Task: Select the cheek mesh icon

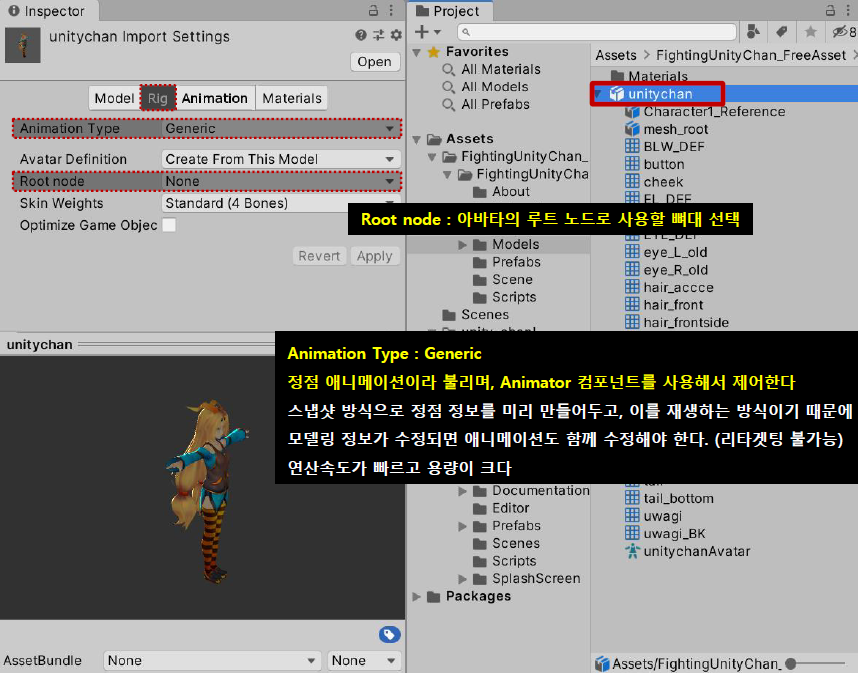Action: 632,181
